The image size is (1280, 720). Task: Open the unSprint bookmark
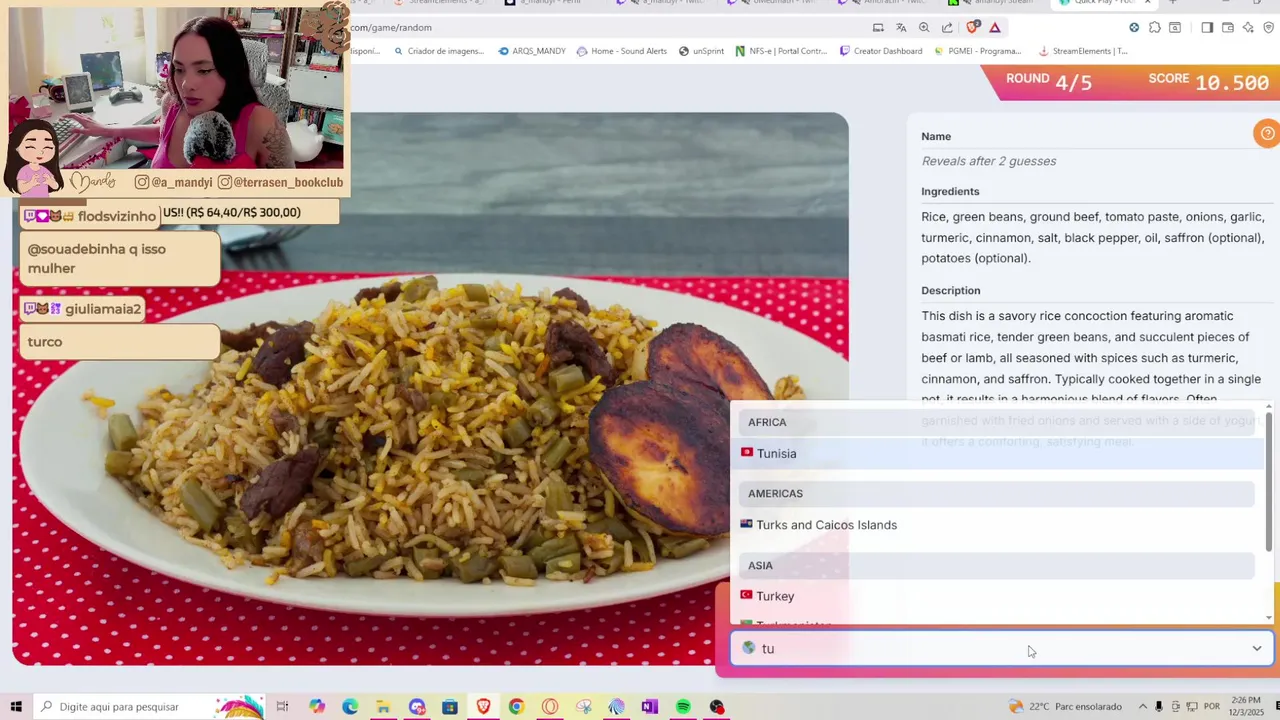pyautogui.click(x=701, y=51)
